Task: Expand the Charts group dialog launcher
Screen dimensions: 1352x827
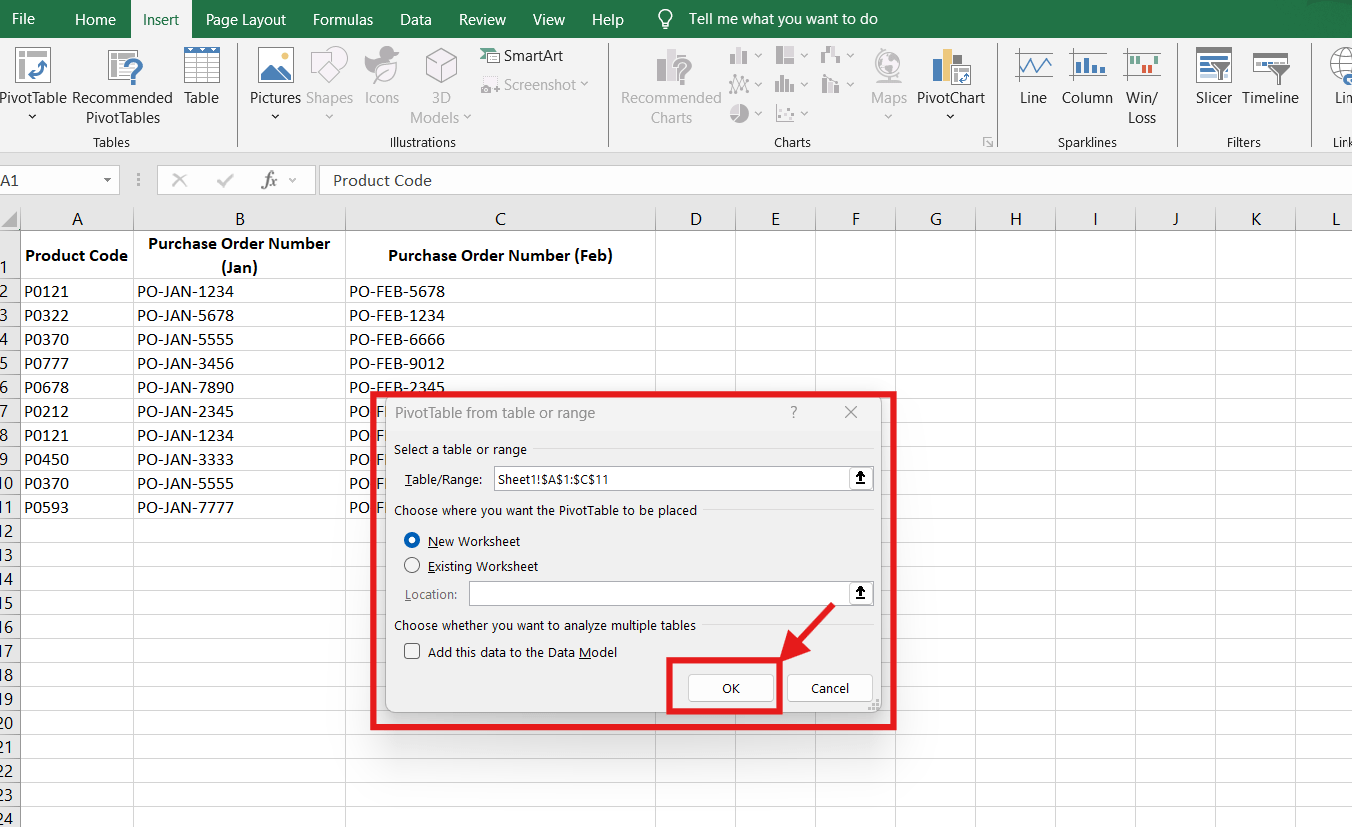Action: pyautogui.click(x=988, y=142)
